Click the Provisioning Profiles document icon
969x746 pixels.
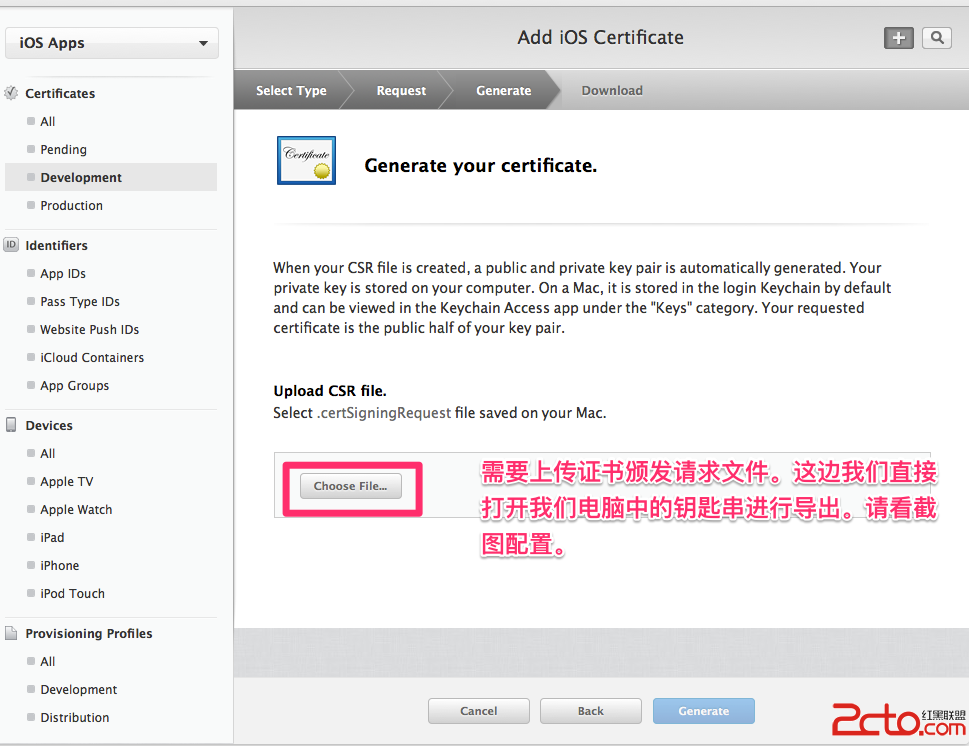pos(11,633)
